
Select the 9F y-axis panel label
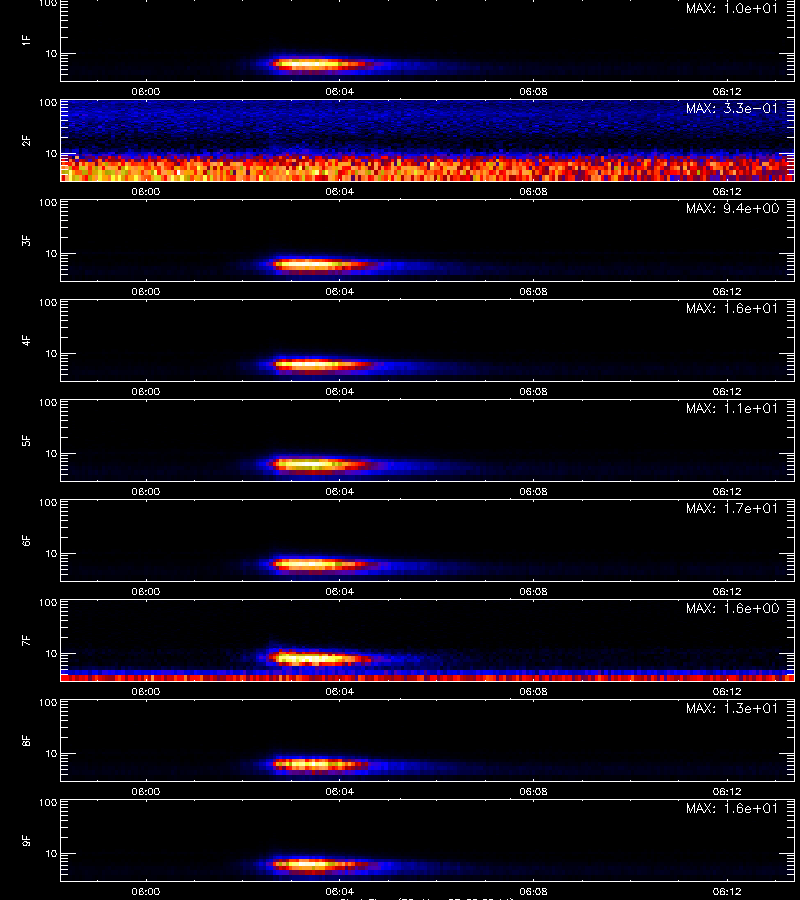(x=26, y=840)
